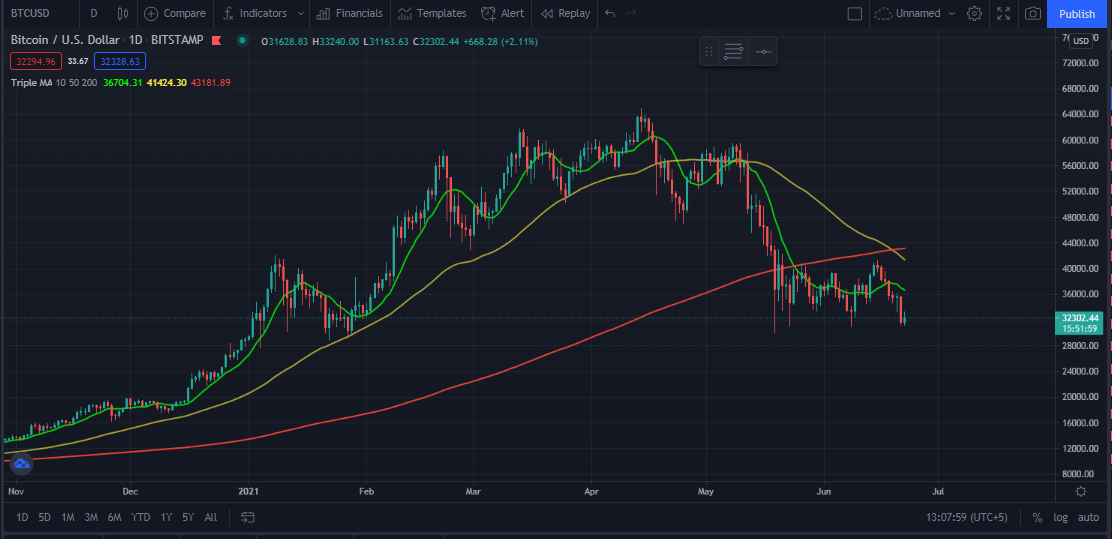
Task: Open the Unnamed layout cloud save
Action: click(x=906, y=13)
